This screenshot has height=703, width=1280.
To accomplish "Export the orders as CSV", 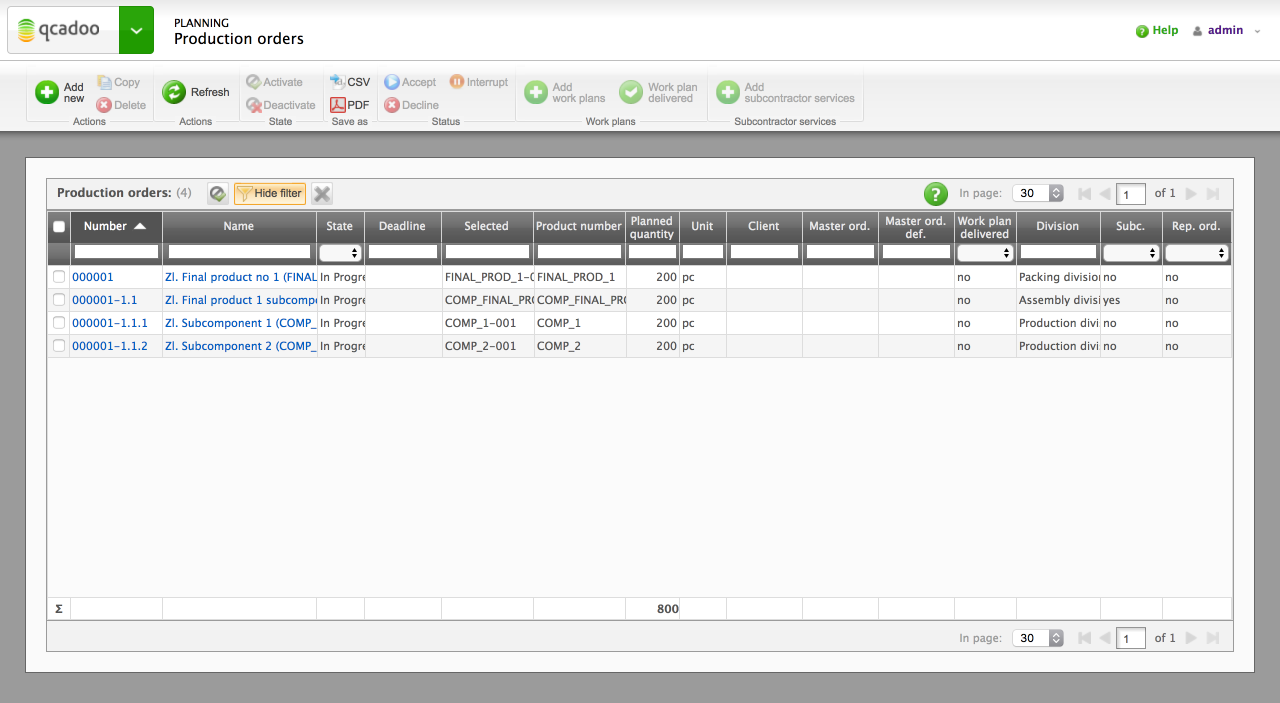I will pos(350,81).
